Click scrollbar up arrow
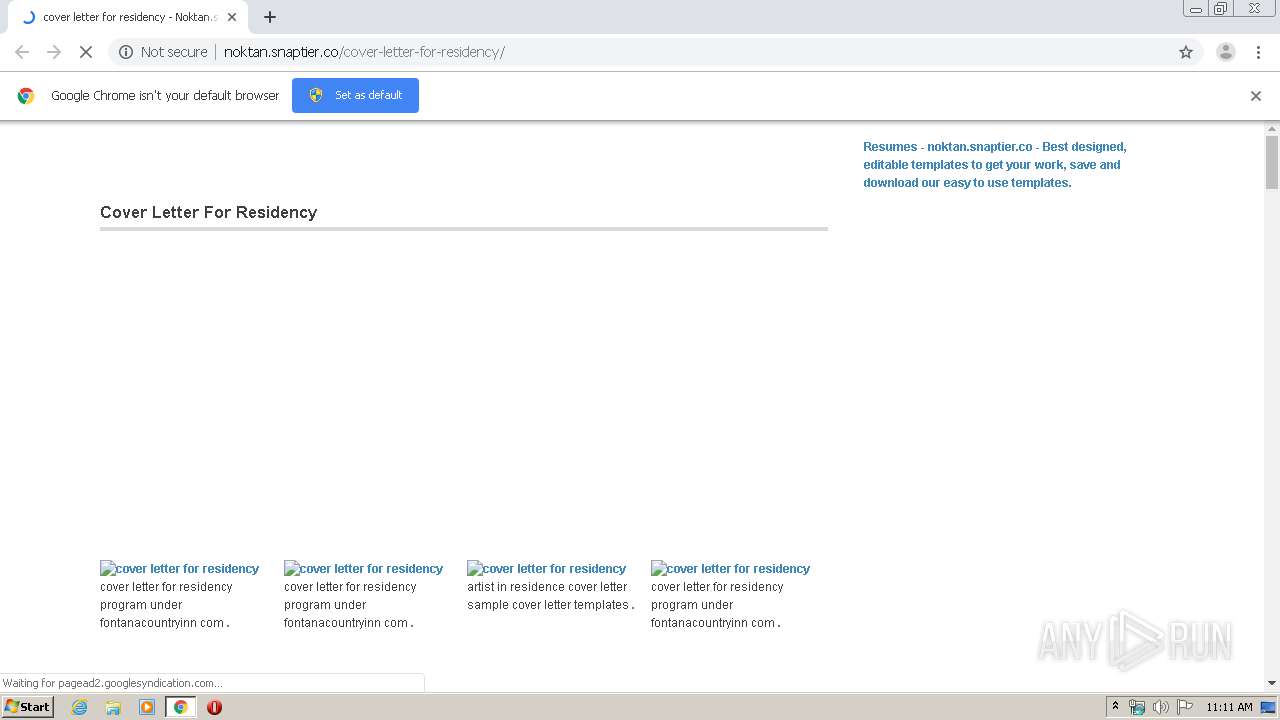This screenshot has width=1280, height=720. coord(1272,129)
